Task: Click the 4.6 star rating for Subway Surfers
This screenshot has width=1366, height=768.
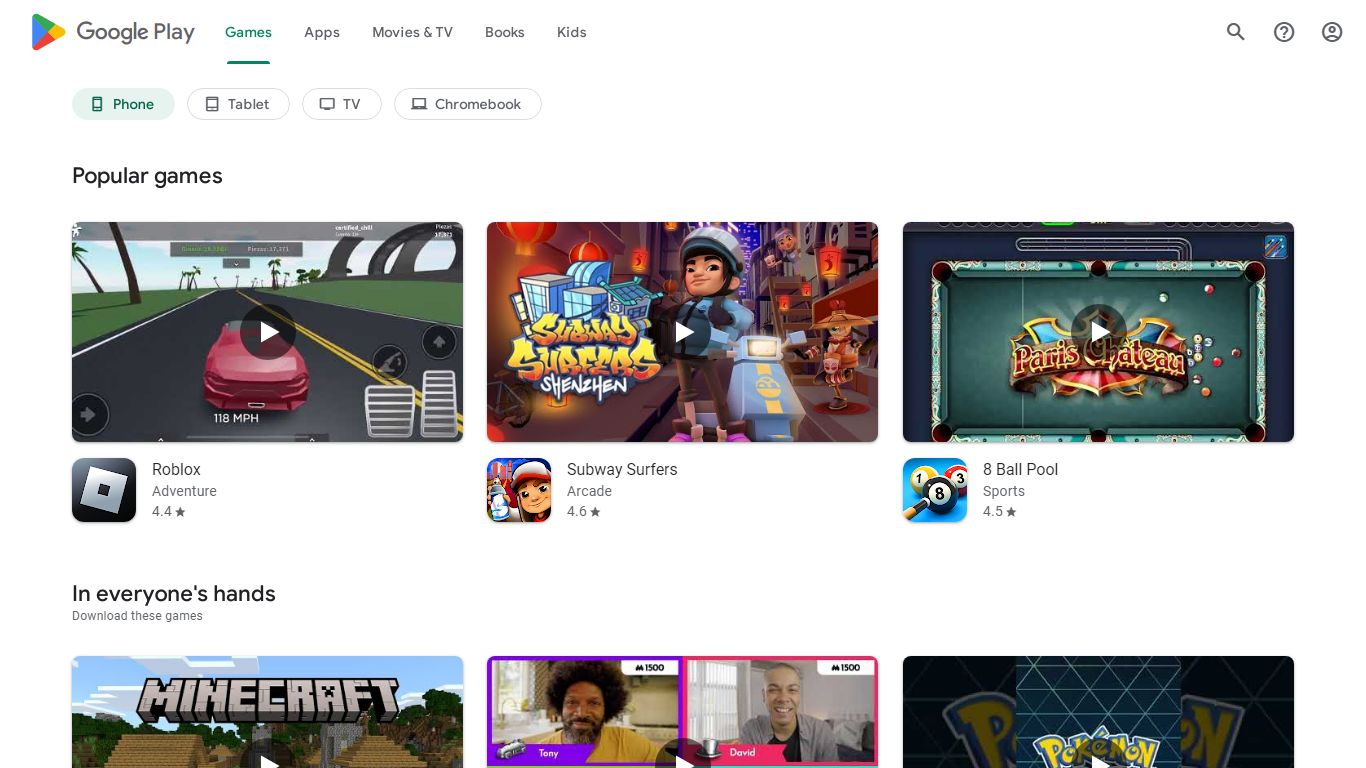Action: click(x=584, y=511)
